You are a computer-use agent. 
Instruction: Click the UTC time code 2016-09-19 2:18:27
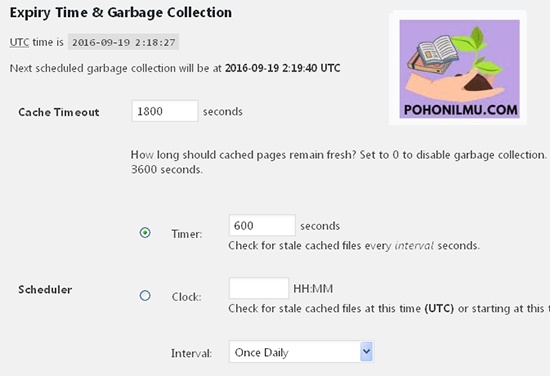point(123,42)
